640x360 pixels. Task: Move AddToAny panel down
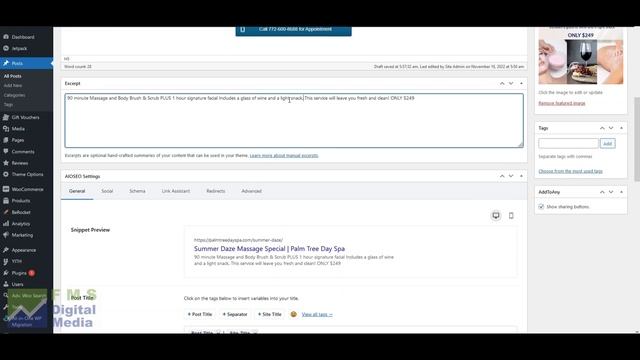[611, 192]
